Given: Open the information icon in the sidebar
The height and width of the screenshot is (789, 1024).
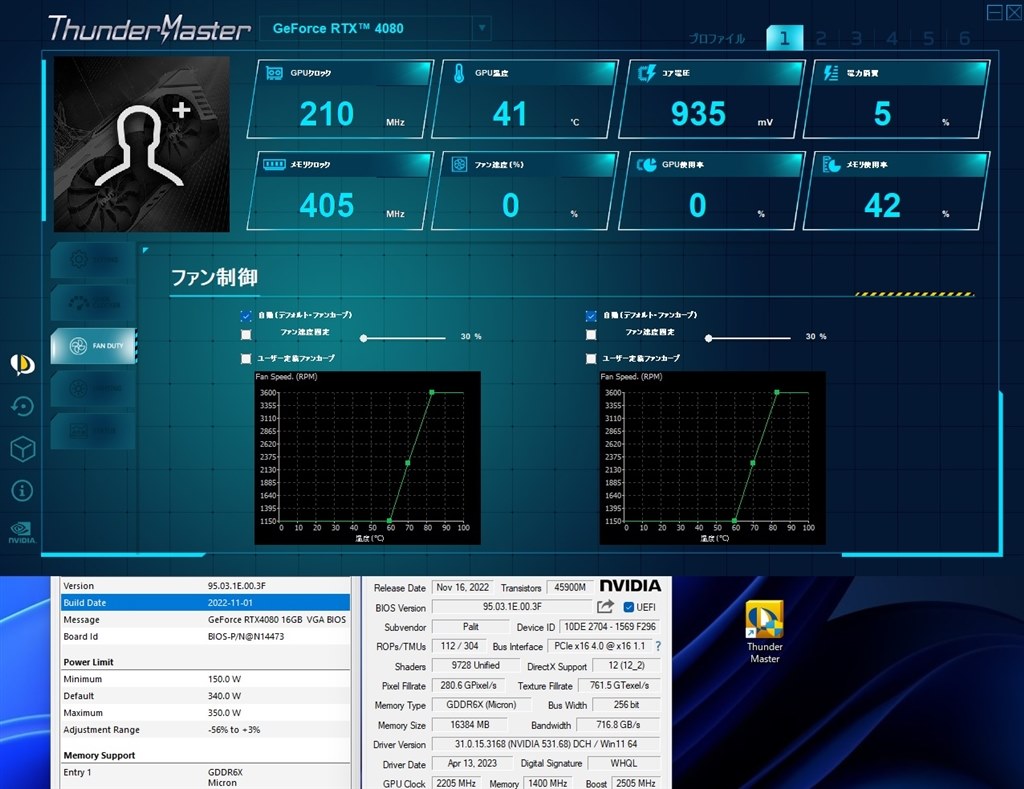Looking at the screenshot, I should click(x=22, y=491).
